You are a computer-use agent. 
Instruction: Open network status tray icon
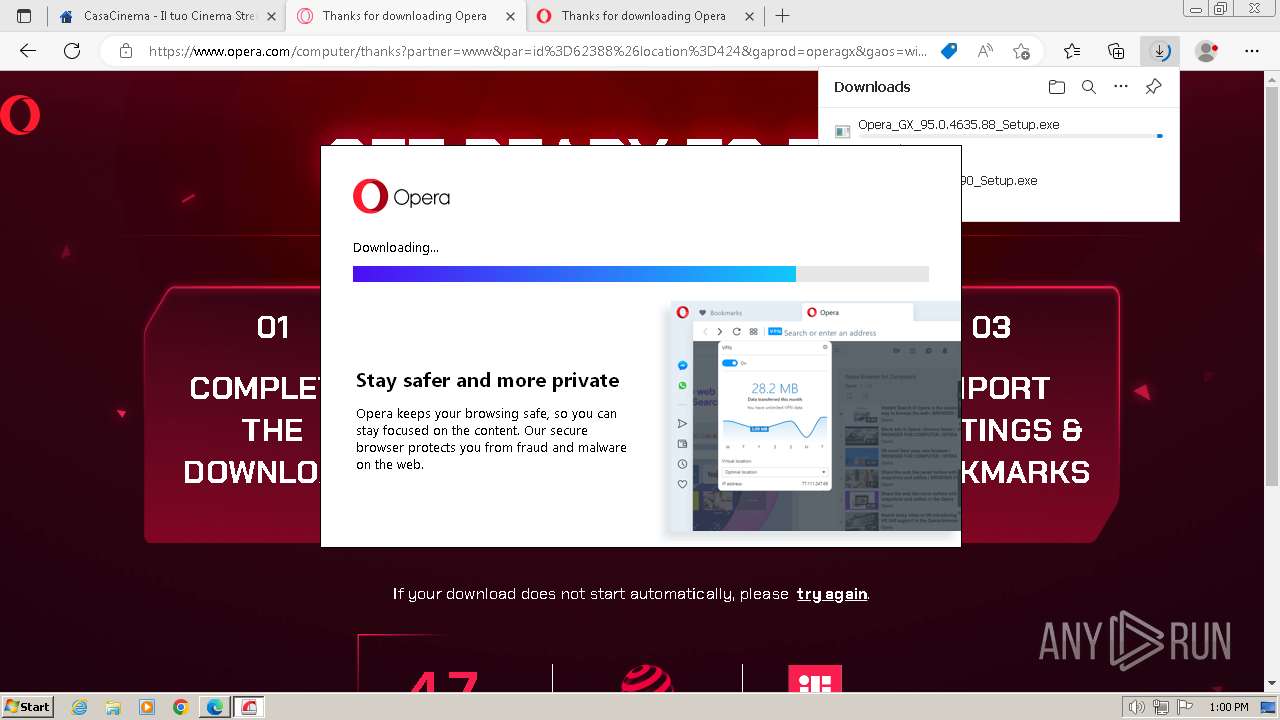pyautogui.click(x=1159, y=707)
